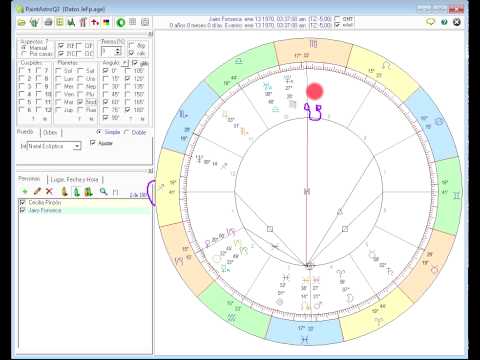
Task: Select the Doble wheel radio button
Action: pos(127,132)
